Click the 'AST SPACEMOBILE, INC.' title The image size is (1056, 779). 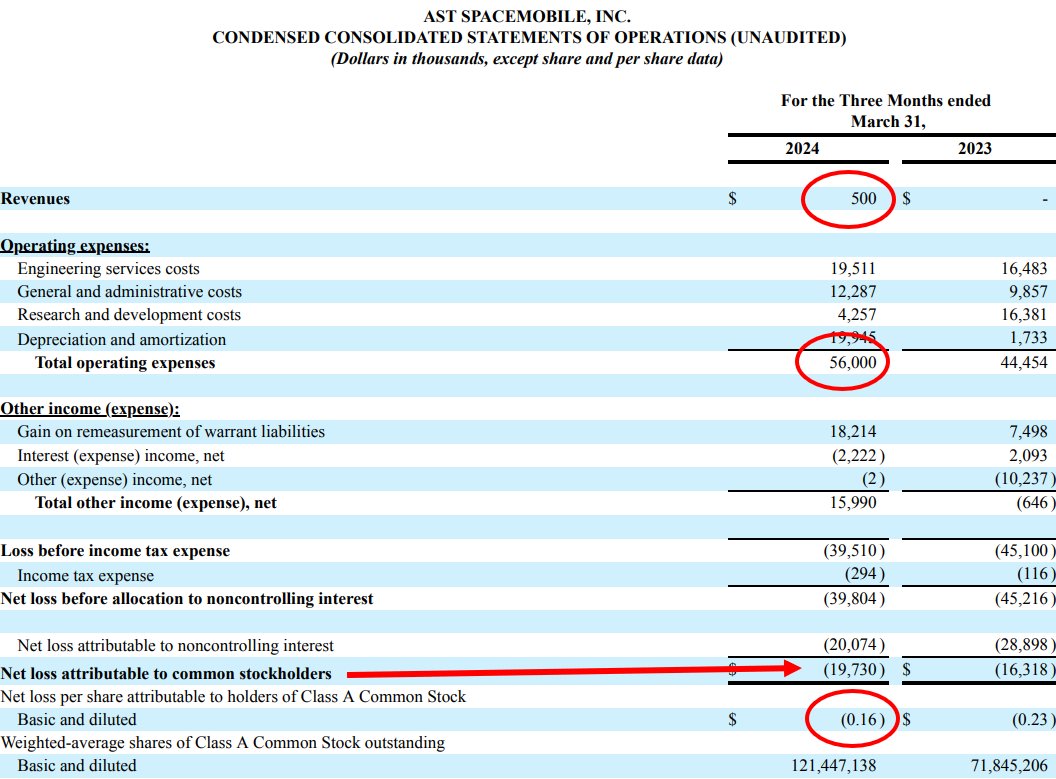pyautogui.click(x=527, y=16)
